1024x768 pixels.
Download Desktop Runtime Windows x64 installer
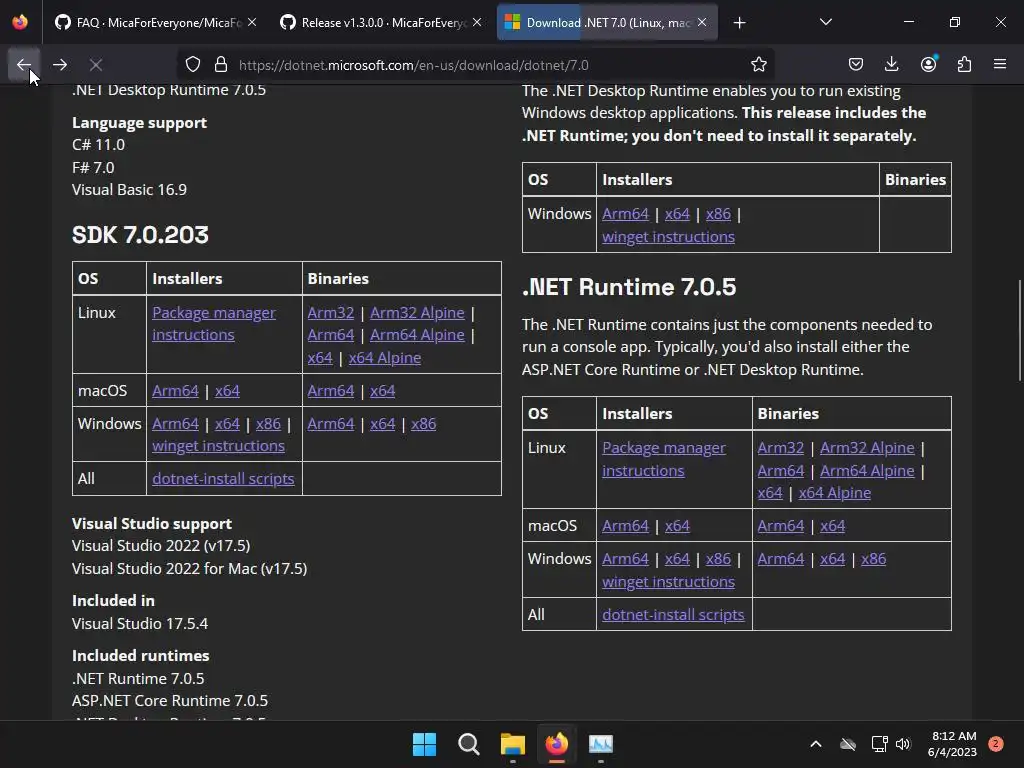pos(677,214)
